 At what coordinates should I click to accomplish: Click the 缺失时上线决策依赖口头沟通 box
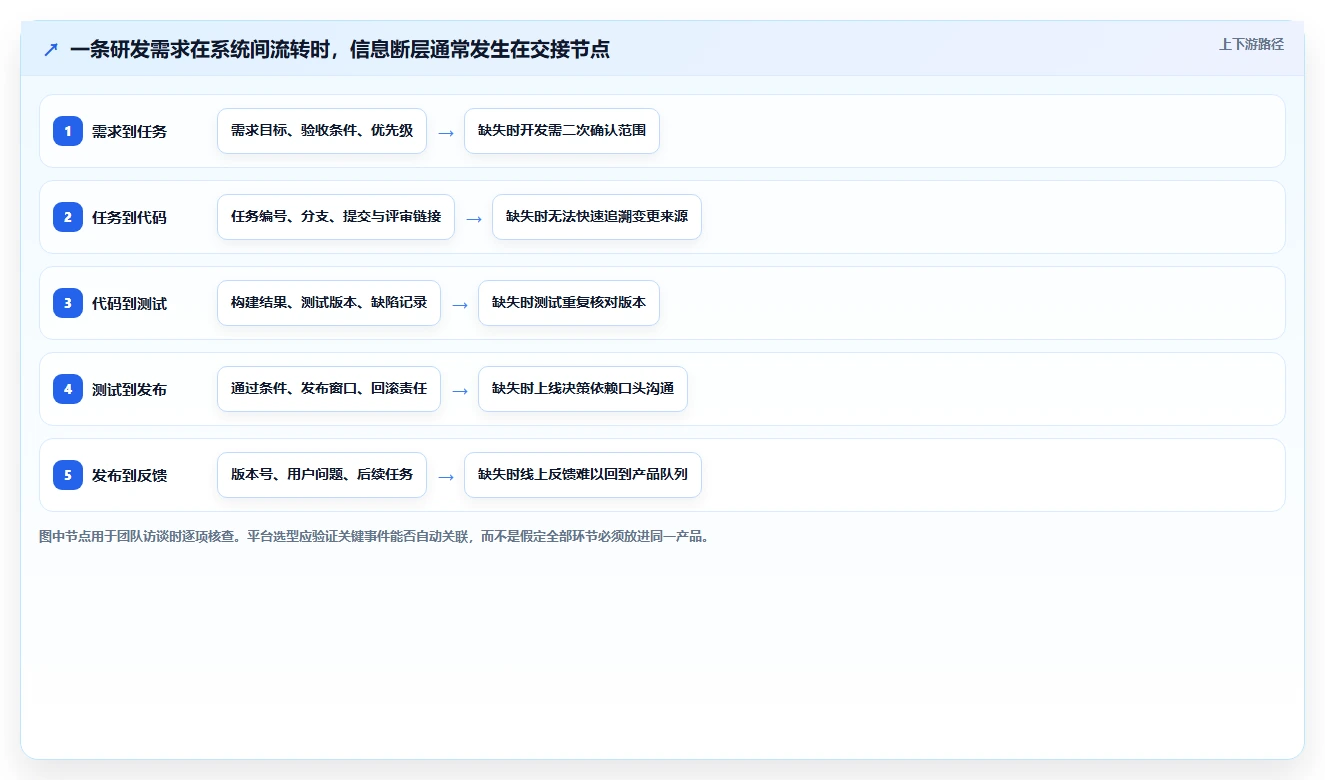click(583, 389)
